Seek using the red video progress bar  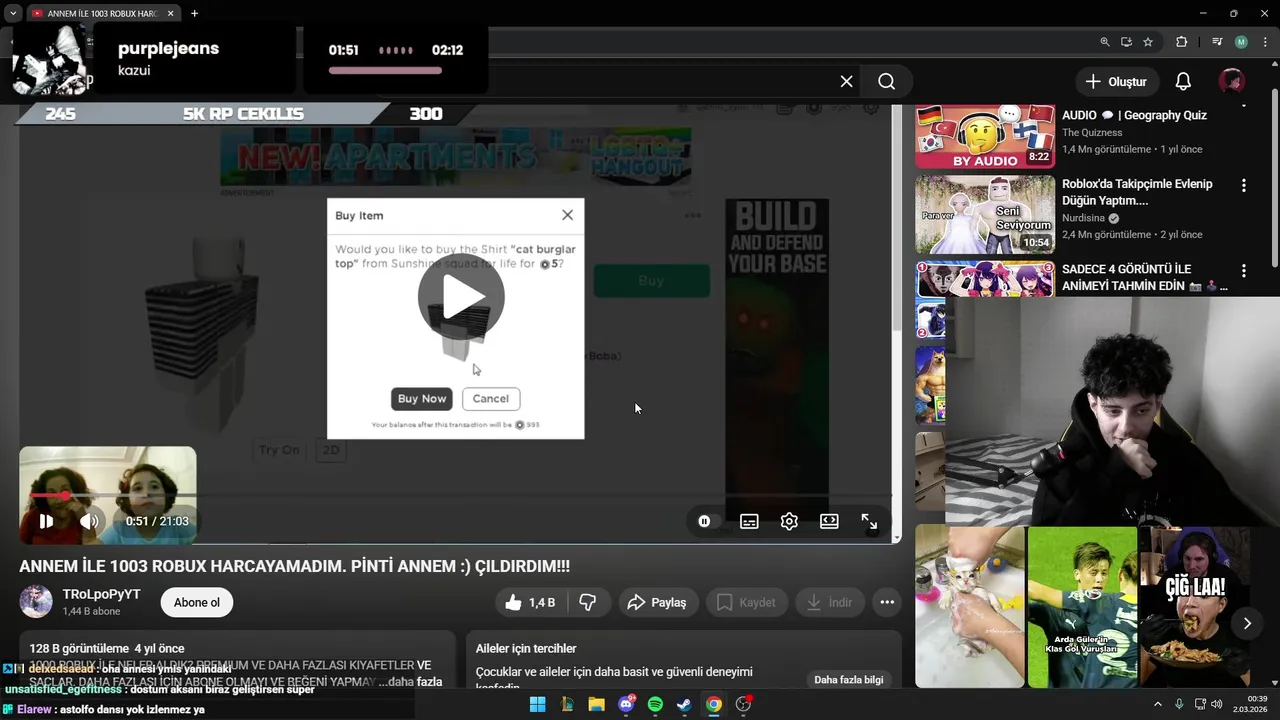(455, 495)
